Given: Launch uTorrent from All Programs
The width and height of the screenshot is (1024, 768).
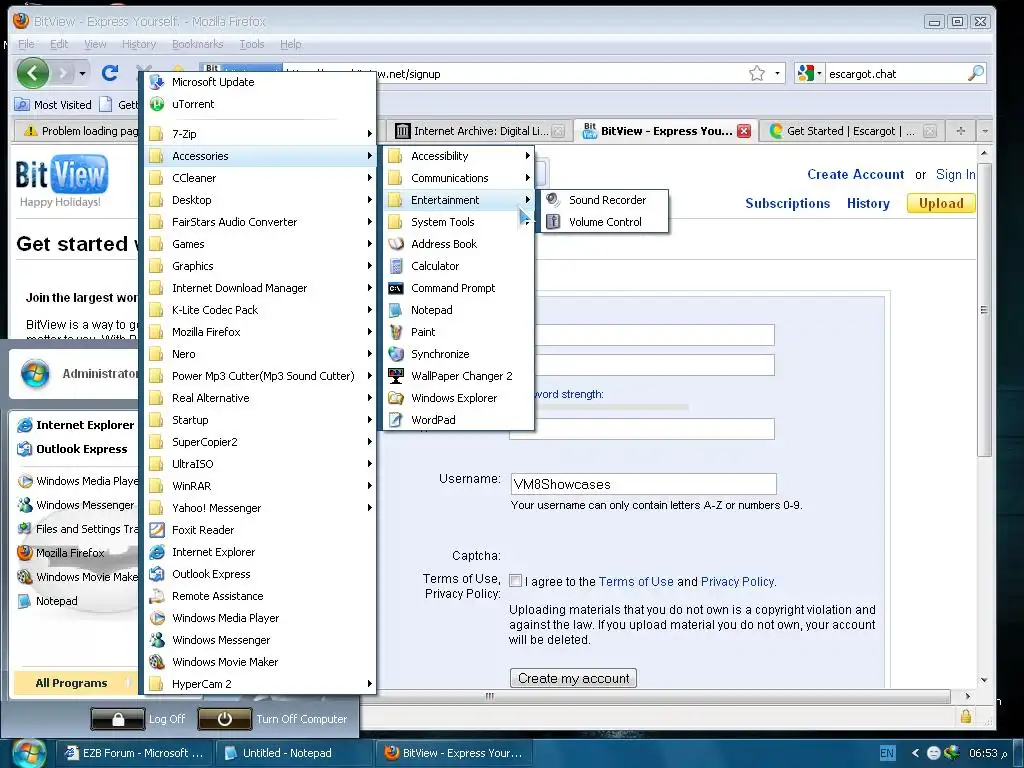Looking at the screenshot, I should coord(261,104).
